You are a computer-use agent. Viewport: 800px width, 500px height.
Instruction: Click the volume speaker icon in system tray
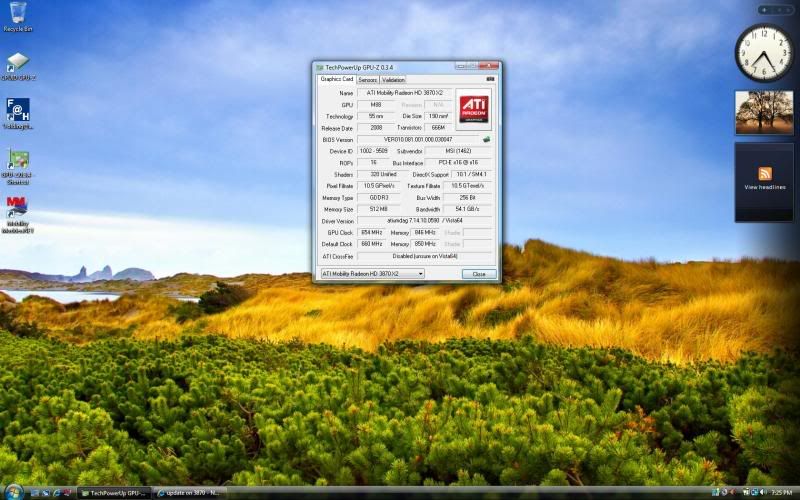tap(763, 492)
